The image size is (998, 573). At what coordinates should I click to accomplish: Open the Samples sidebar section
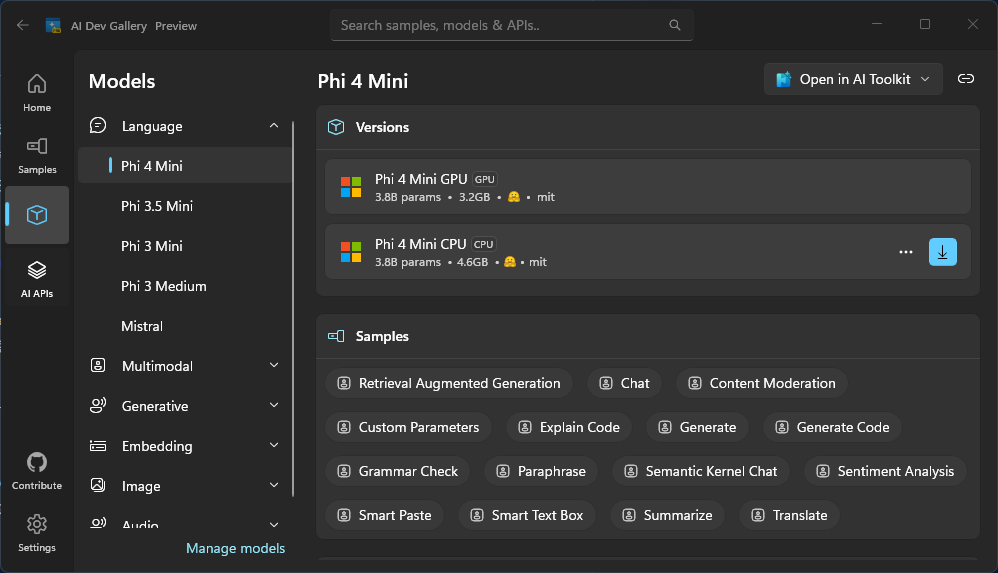37,155
